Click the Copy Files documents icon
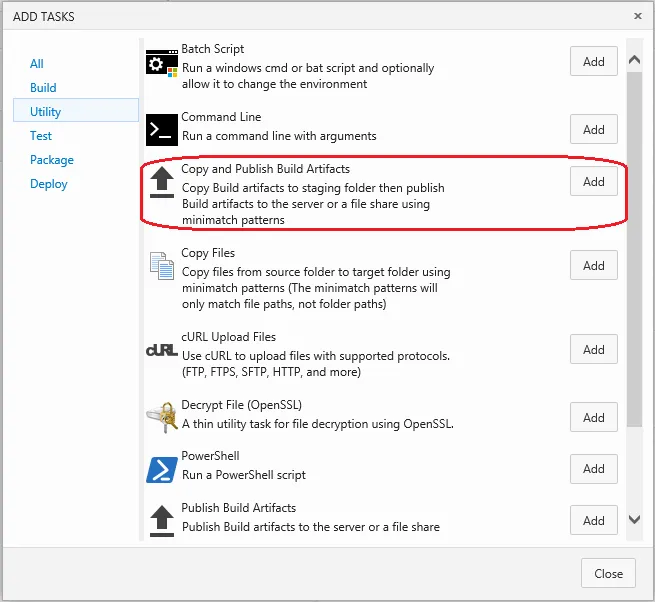The height and width of the screenshot is (602, 655). point(162,266)
